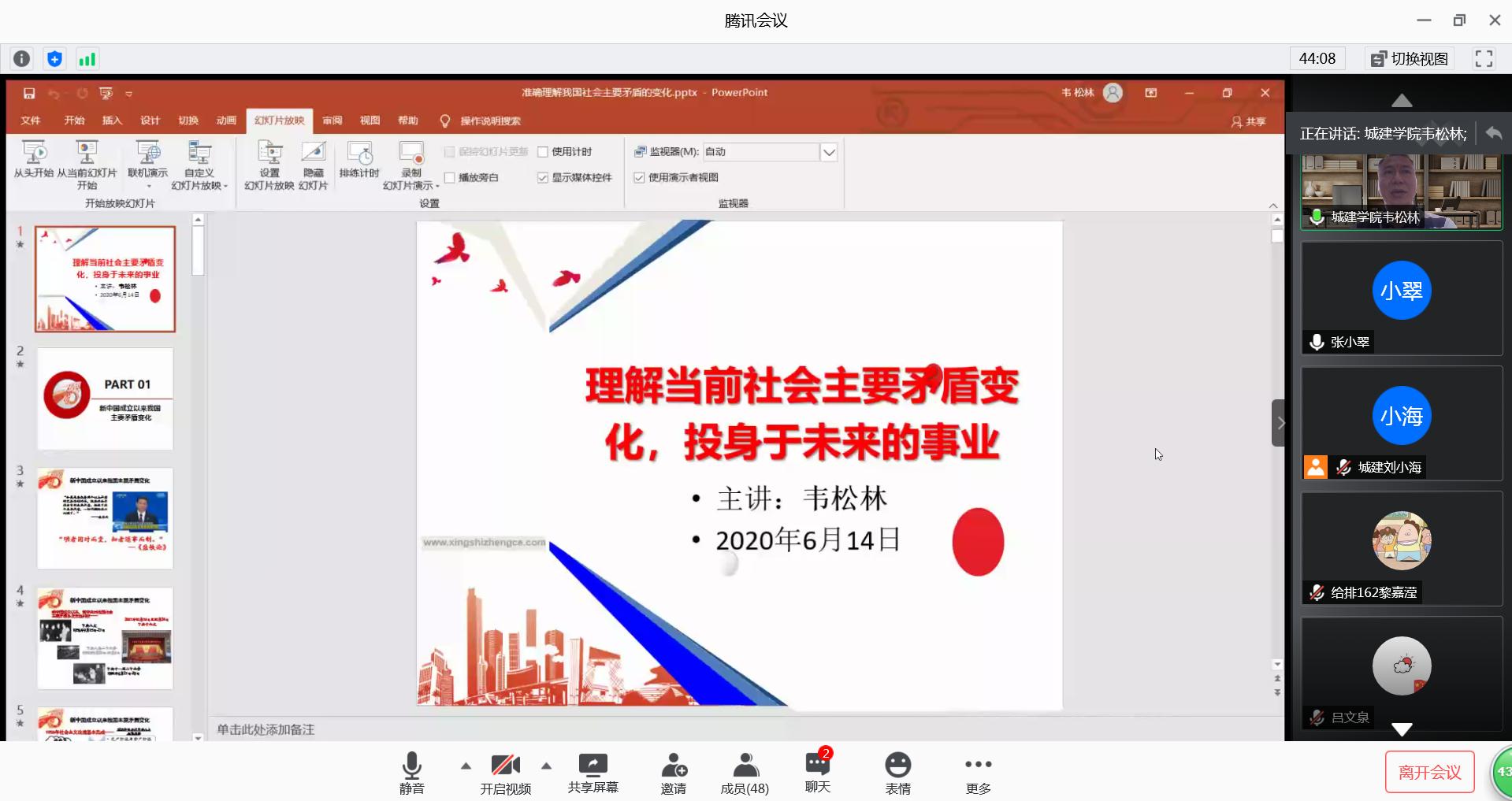Enable the 使用计时 checkbox

[x=543, y=152]
